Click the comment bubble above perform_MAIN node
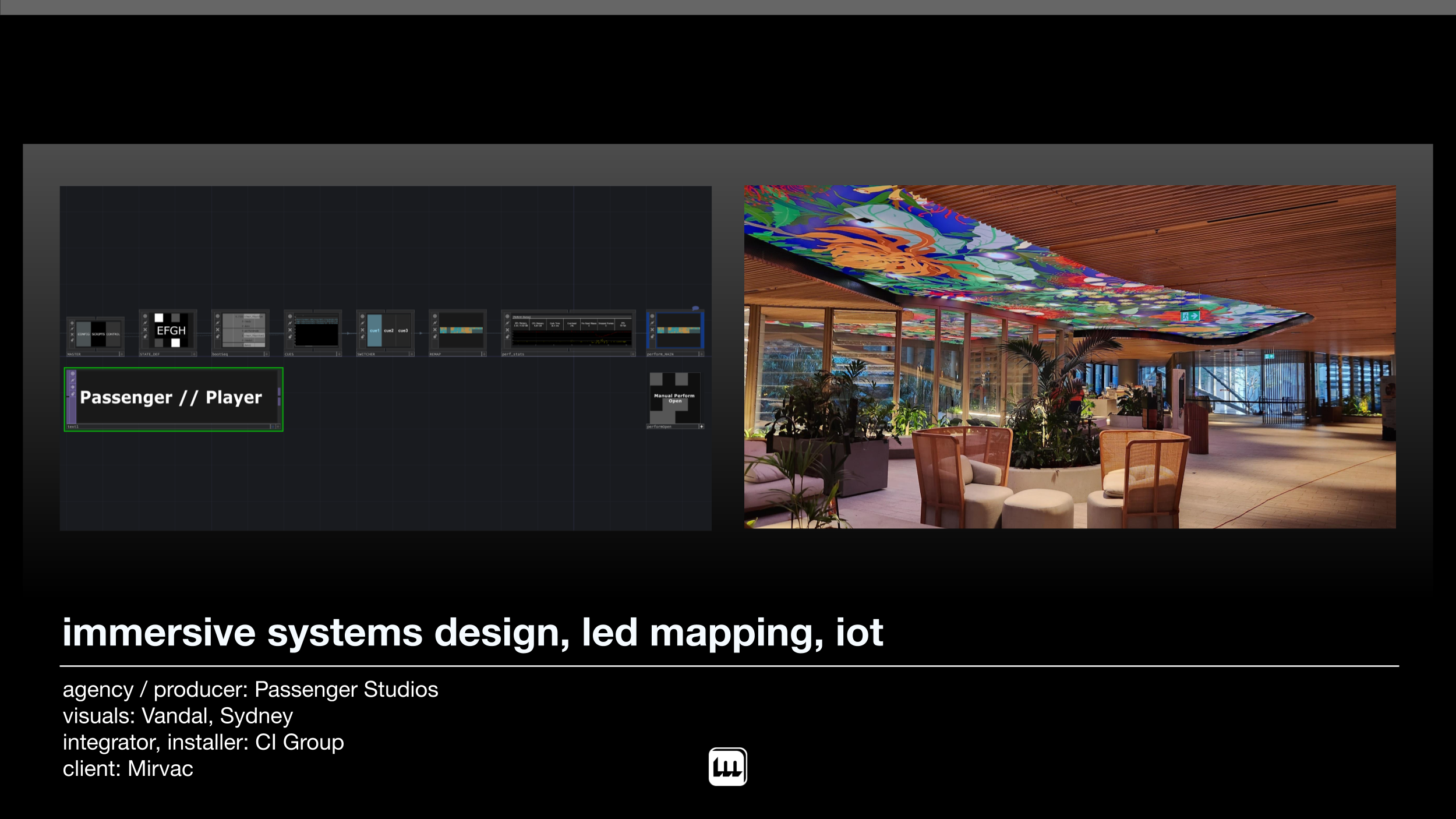Viewport: 1456px width, 819px height. point(695,308)
